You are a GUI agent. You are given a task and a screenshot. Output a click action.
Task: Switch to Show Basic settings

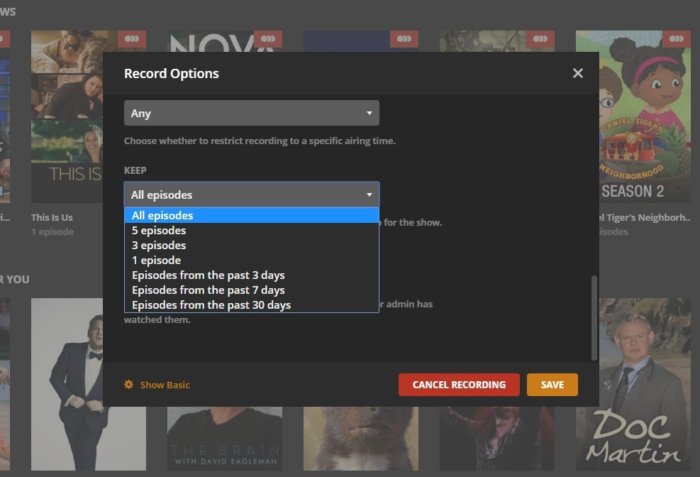coord(164,385)
